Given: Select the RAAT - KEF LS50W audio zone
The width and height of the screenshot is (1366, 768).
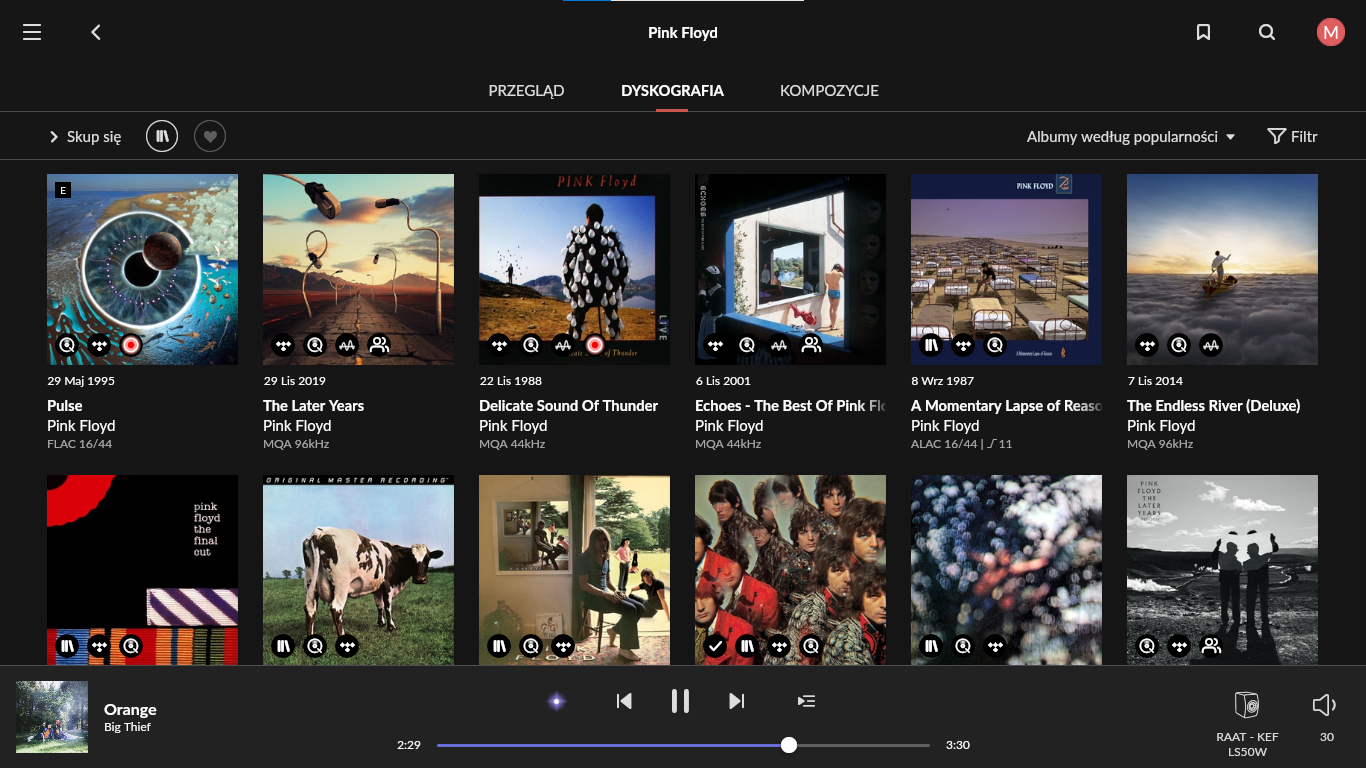Looking at the screenshot, I should tap(1247, 722).
